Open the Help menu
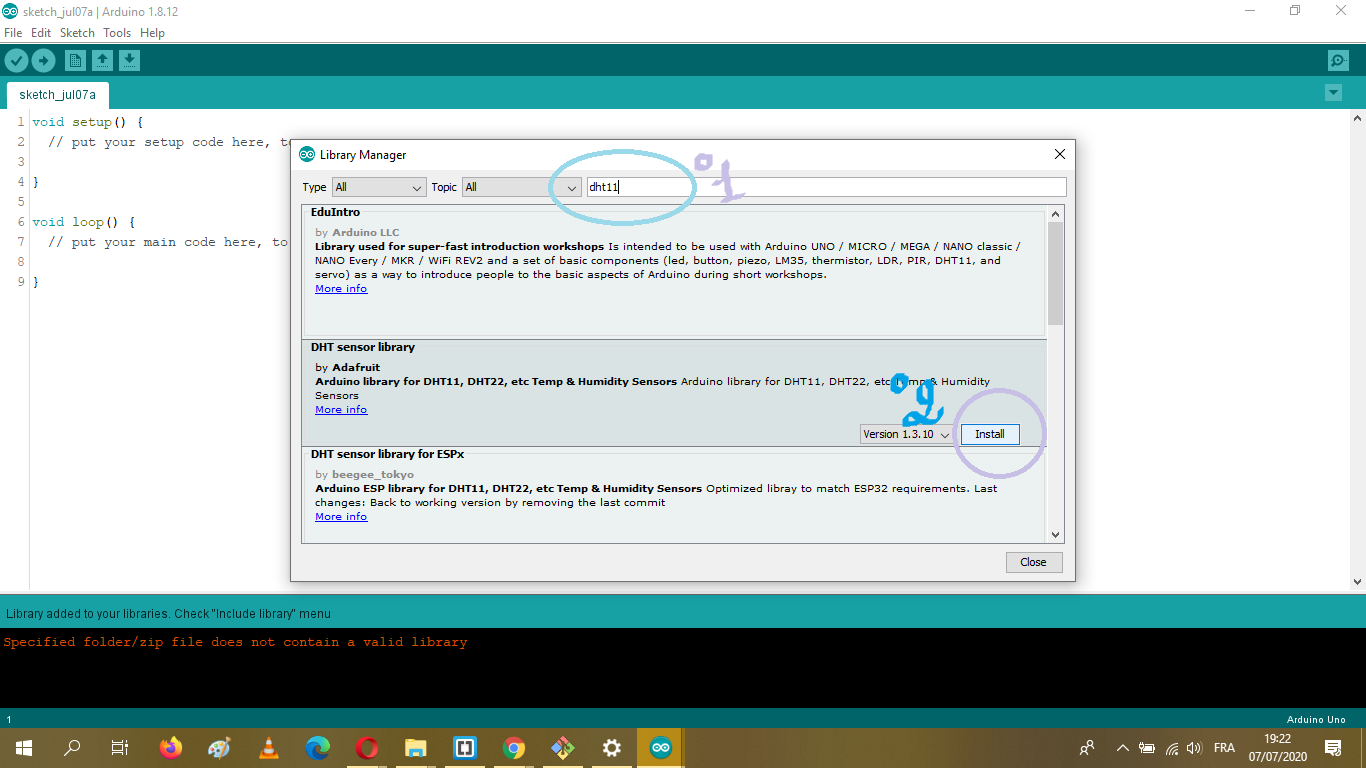 [x=152, y=33]
